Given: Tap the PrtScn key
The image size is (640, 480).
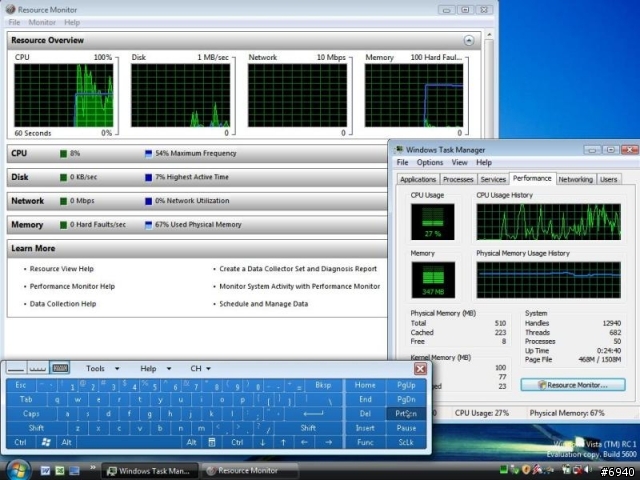Looking at the screenshot, I should pyautogui.click(x=406, y=413).
